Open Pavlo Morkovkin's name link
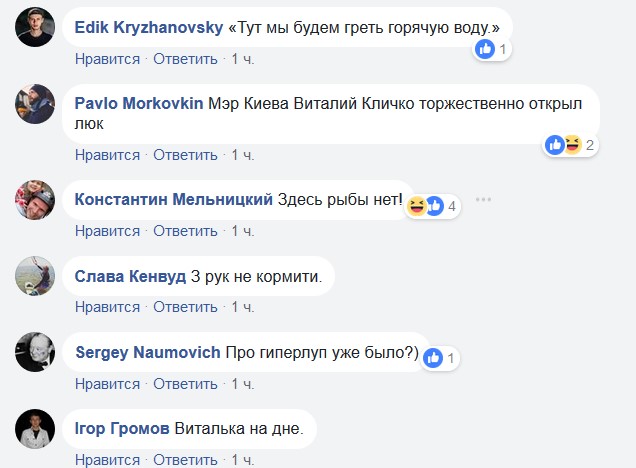Screen dimensions: 636x468 [138, 104]
